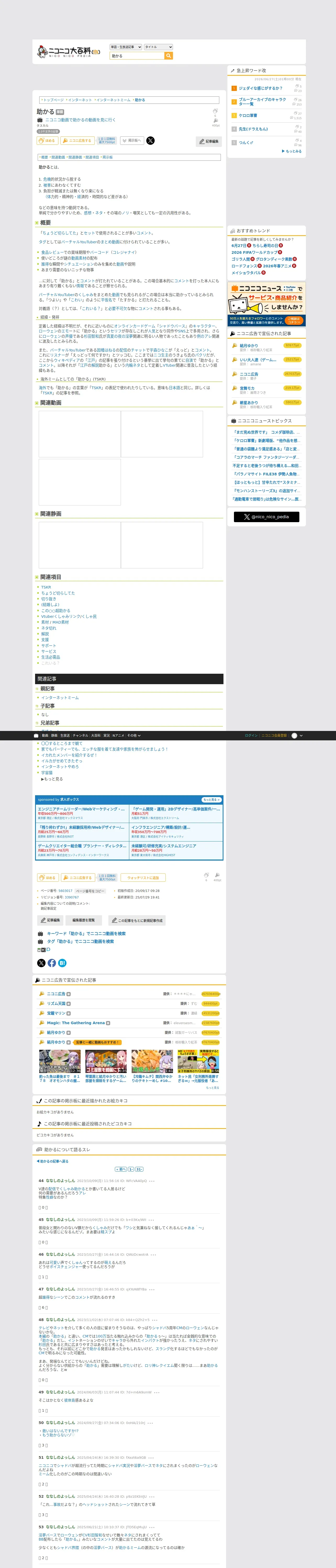Image resolution: width=336 pixels, height=1568 pixels.
Task: Open チャンネル in the black navigation bar
Action: click(81, 735)
